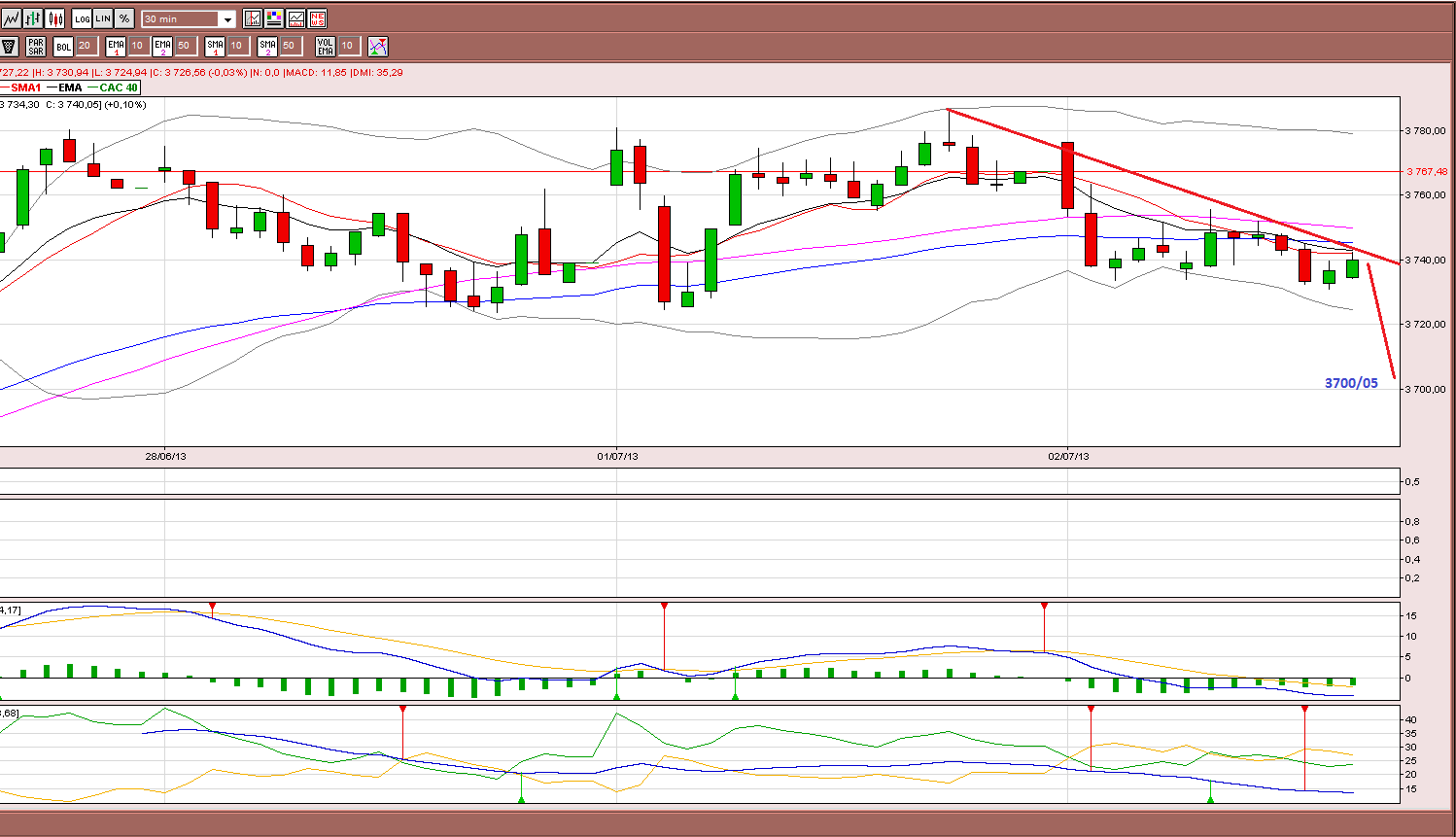Screen dimensions: 1456x837
Task: Enable the LIN scale button
Action: pyautogui.click(x=103, y=18)
